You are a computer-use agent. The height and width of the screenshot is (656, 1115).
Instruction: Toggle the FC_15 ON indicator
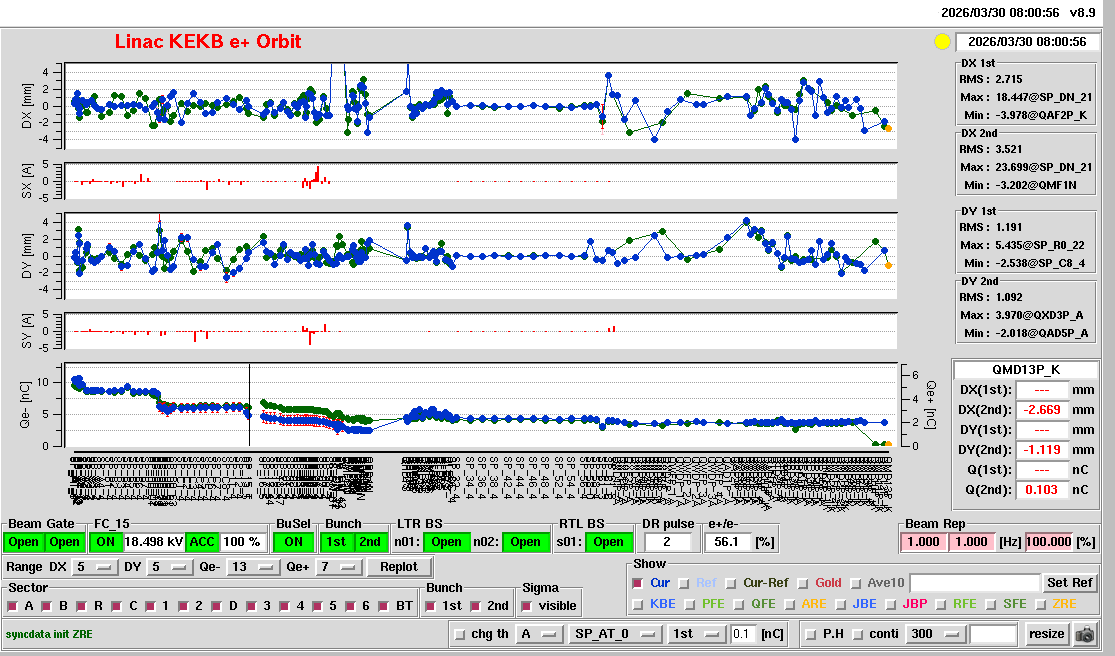(x=105, y=541)
